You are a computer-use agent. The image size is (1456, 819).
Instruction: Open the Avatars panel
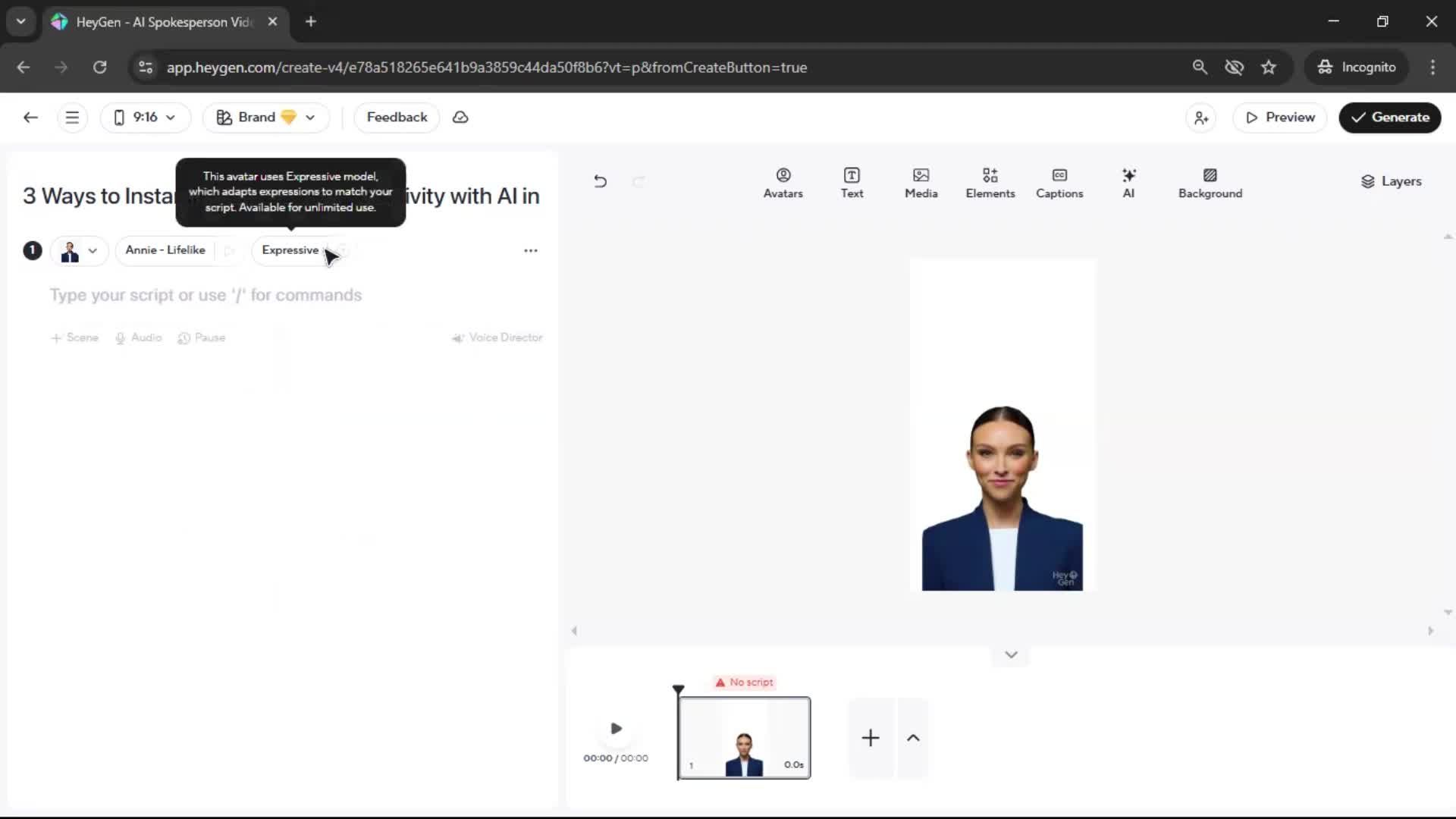click(783, 183)
